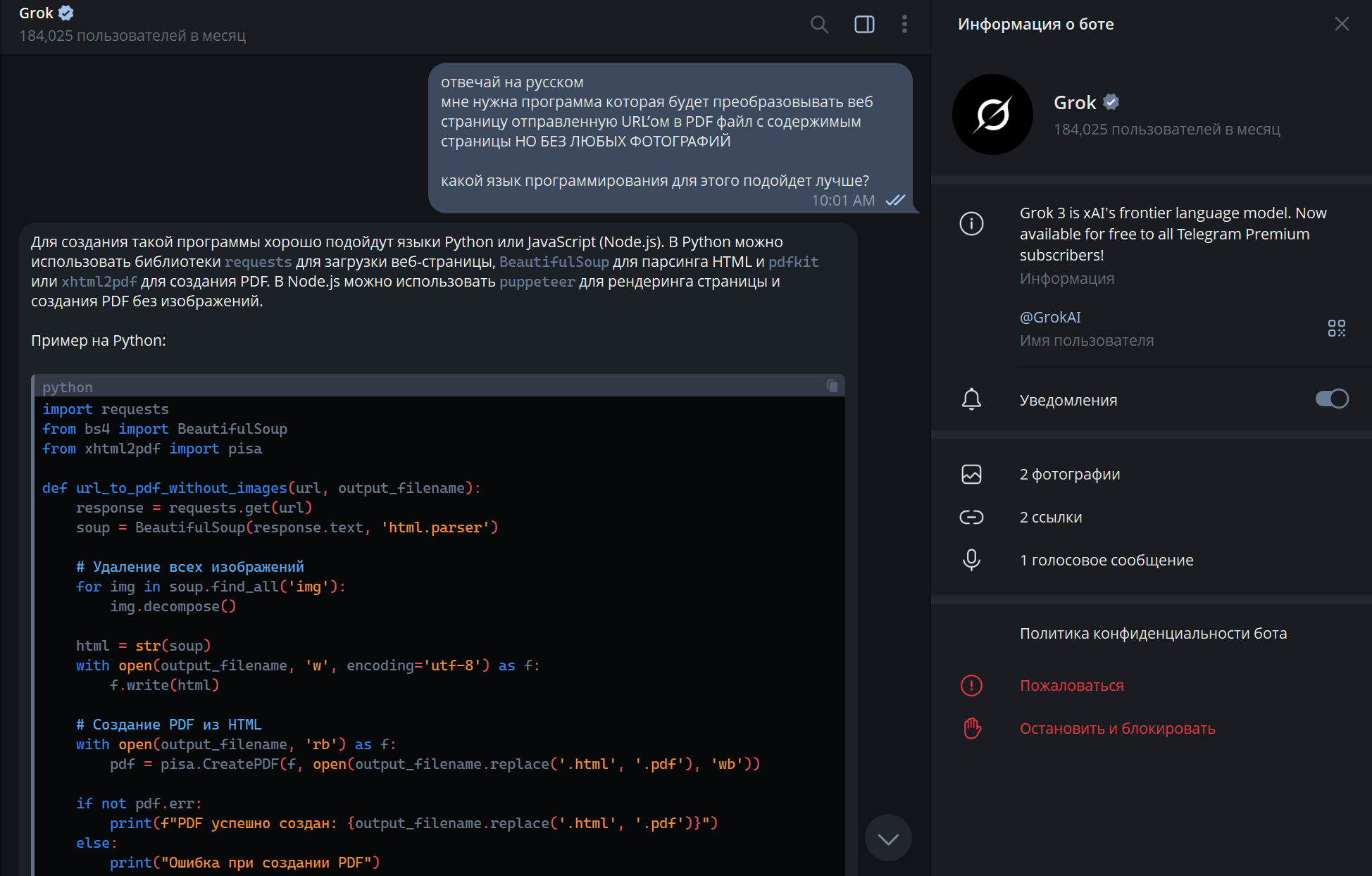
Task: Click the red exclamation report icon
Action: point(971,685)
